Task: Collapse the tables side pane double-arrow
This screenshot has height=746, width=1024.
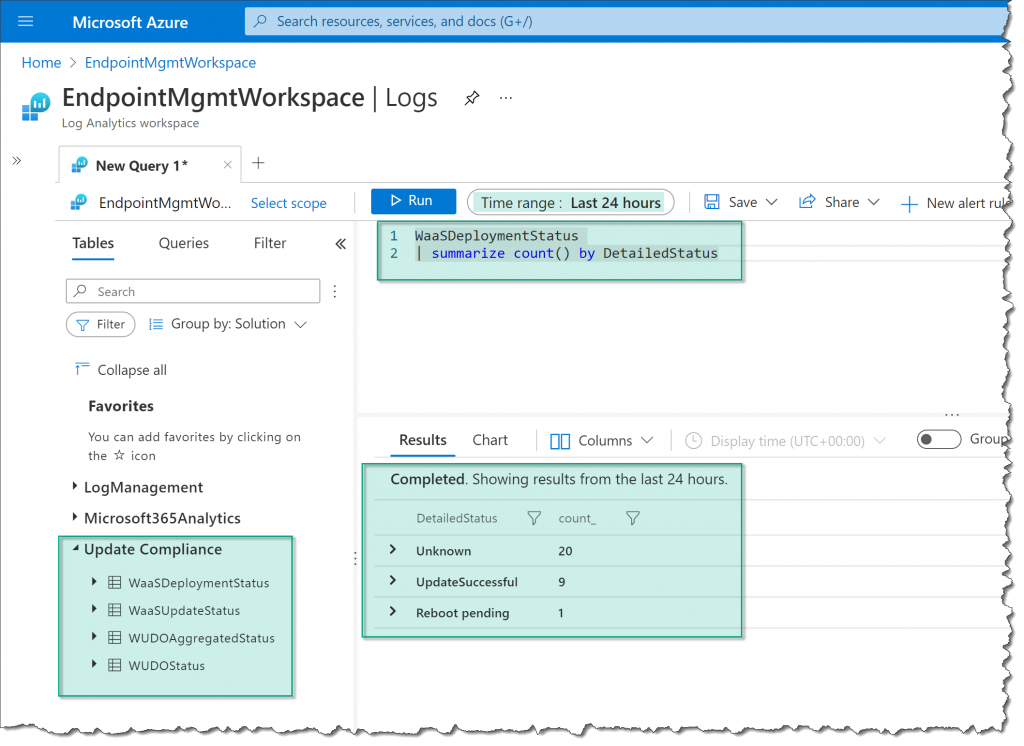Action: 340,244
